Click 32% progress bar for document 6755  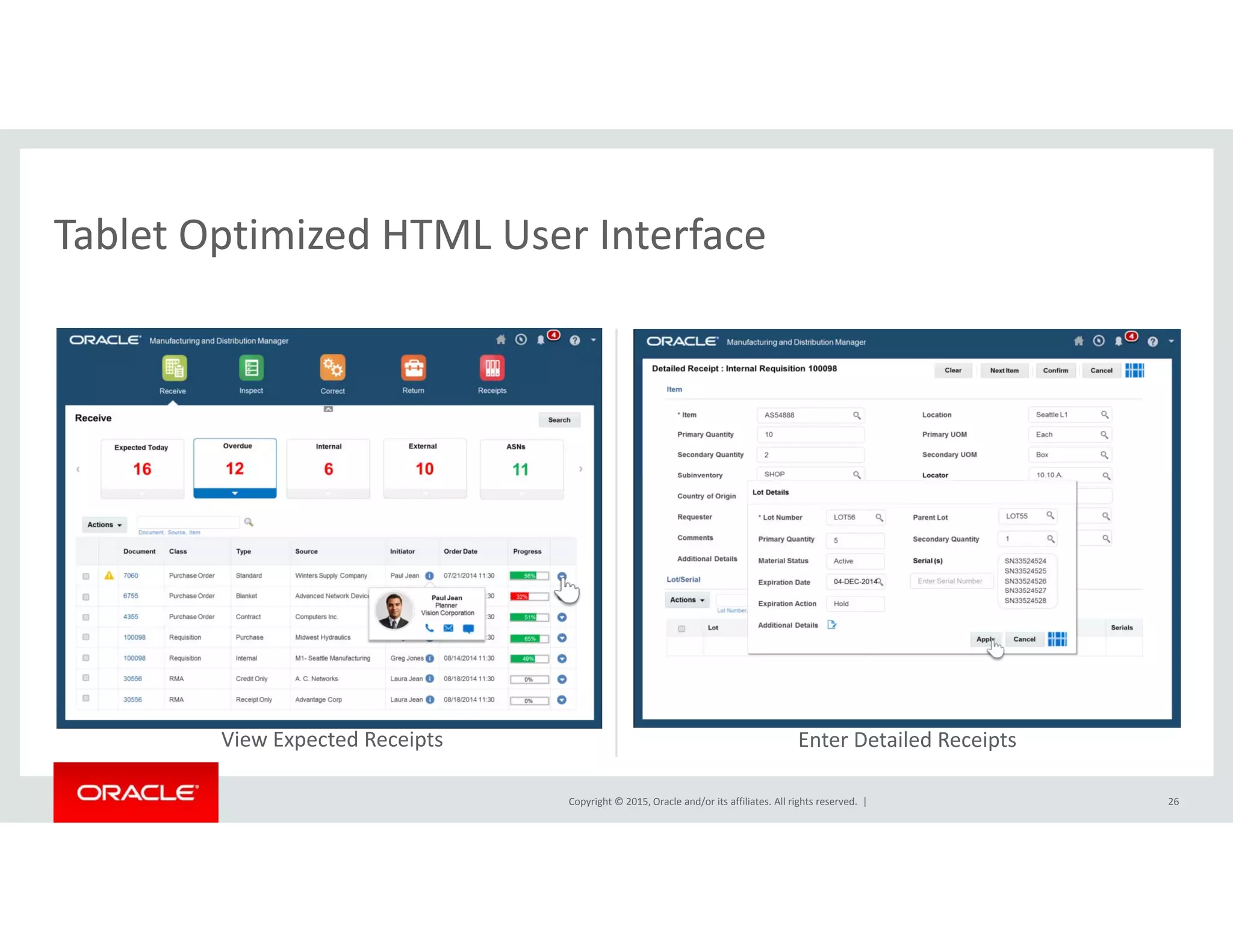[x=529, y=597]
